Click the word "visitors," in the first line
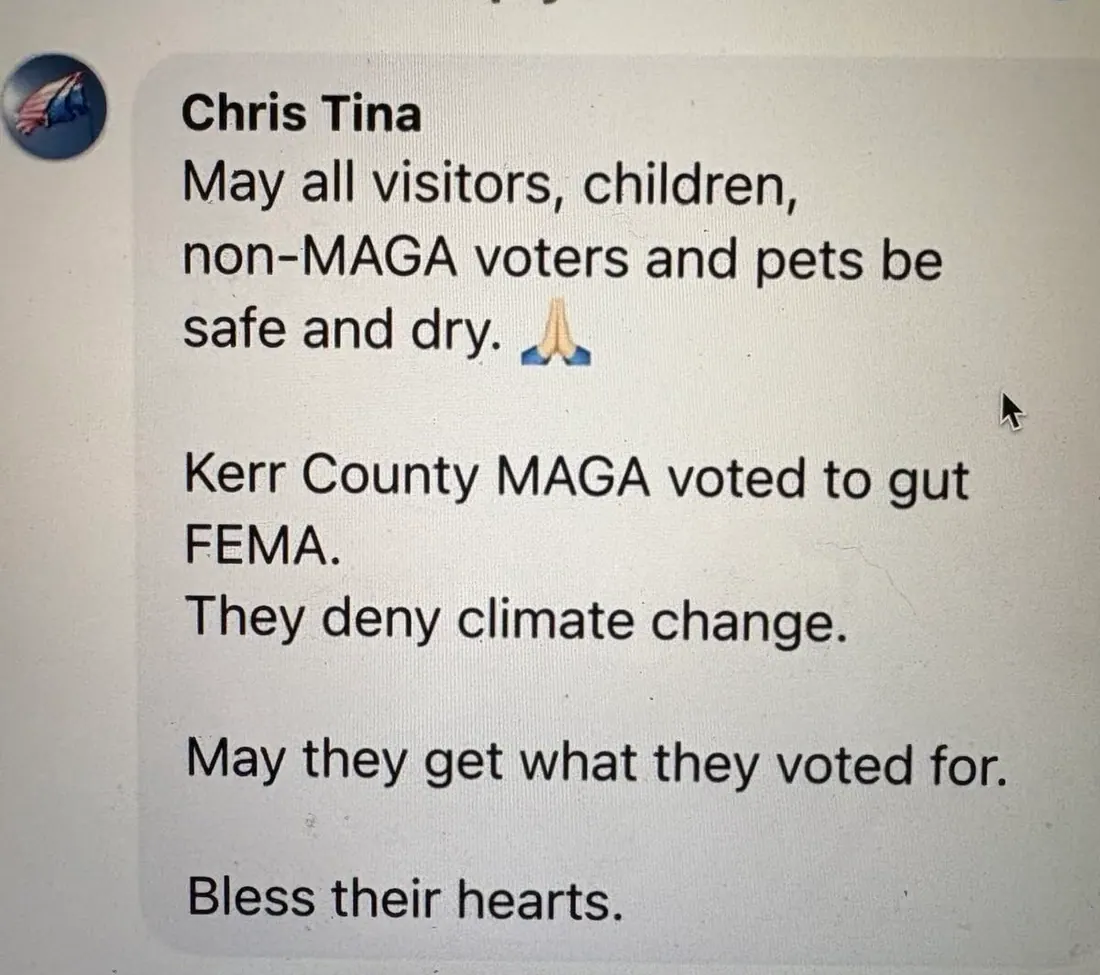This screenshot has width=1100, height=975. [467, 185]
